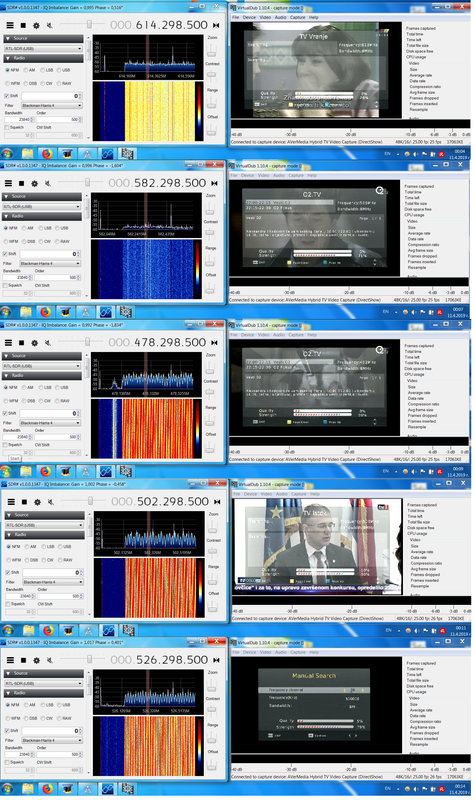Image resolution: width=475 pixels, height=800 pixels.
Task: Enable Squelch in the SDR# 582.298.500 window
Action: tap(5, 286)
